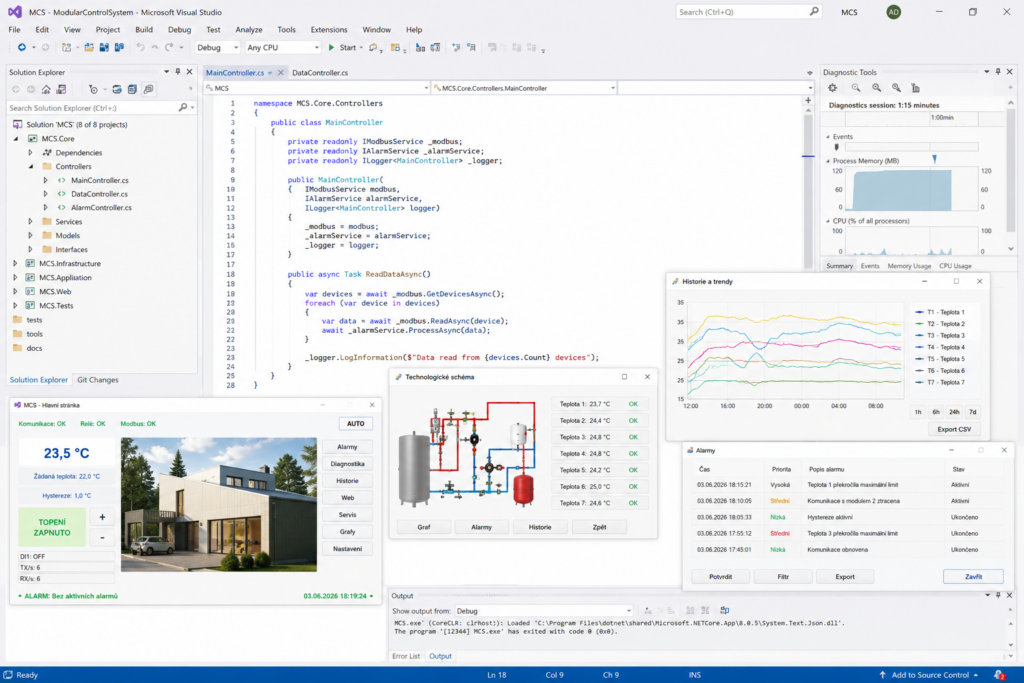Select the 6h range in Historie a trendy

[x=936, y=412]
